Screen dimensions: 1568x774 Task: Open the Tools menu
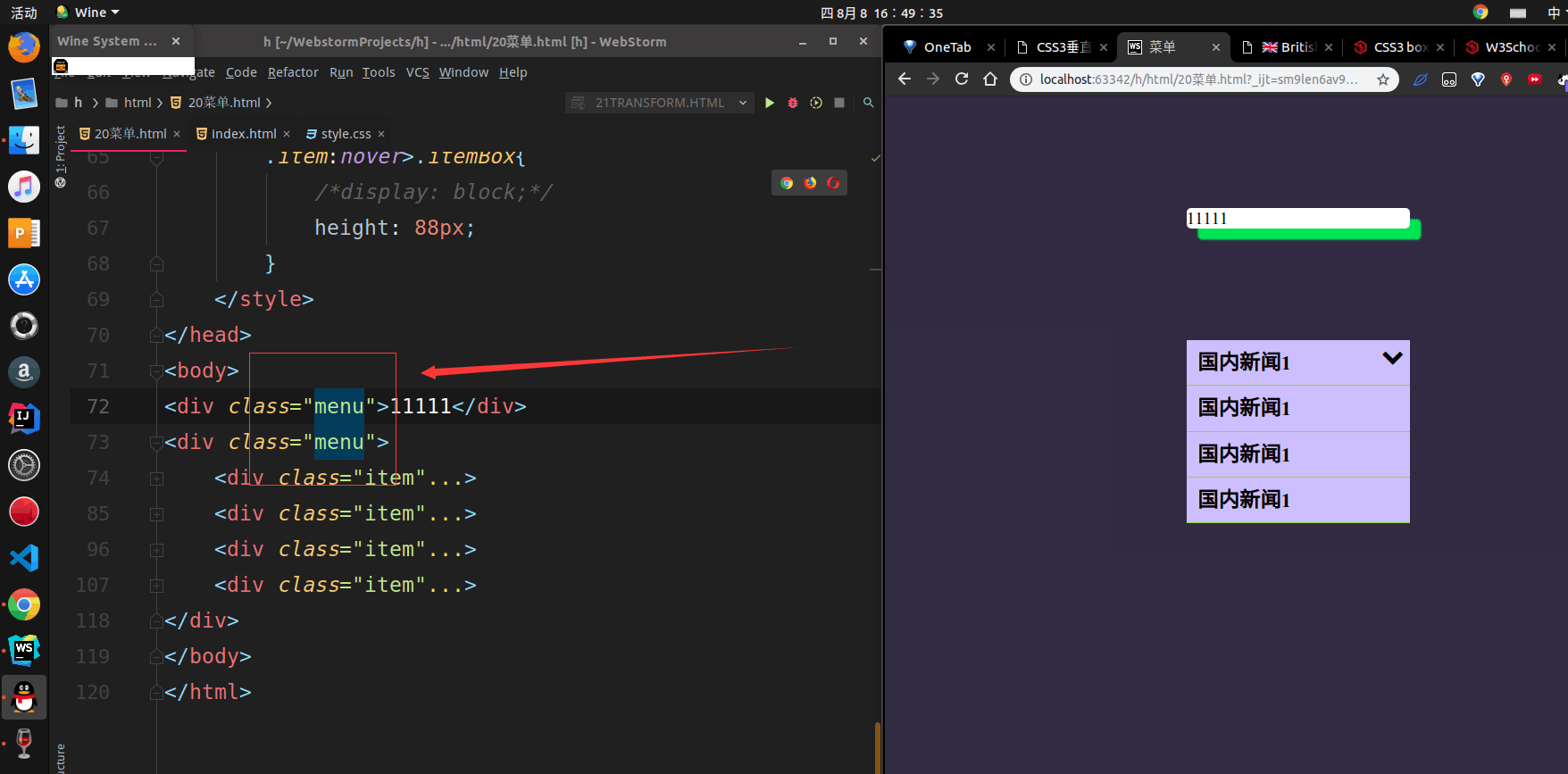(x=379, y=72)
